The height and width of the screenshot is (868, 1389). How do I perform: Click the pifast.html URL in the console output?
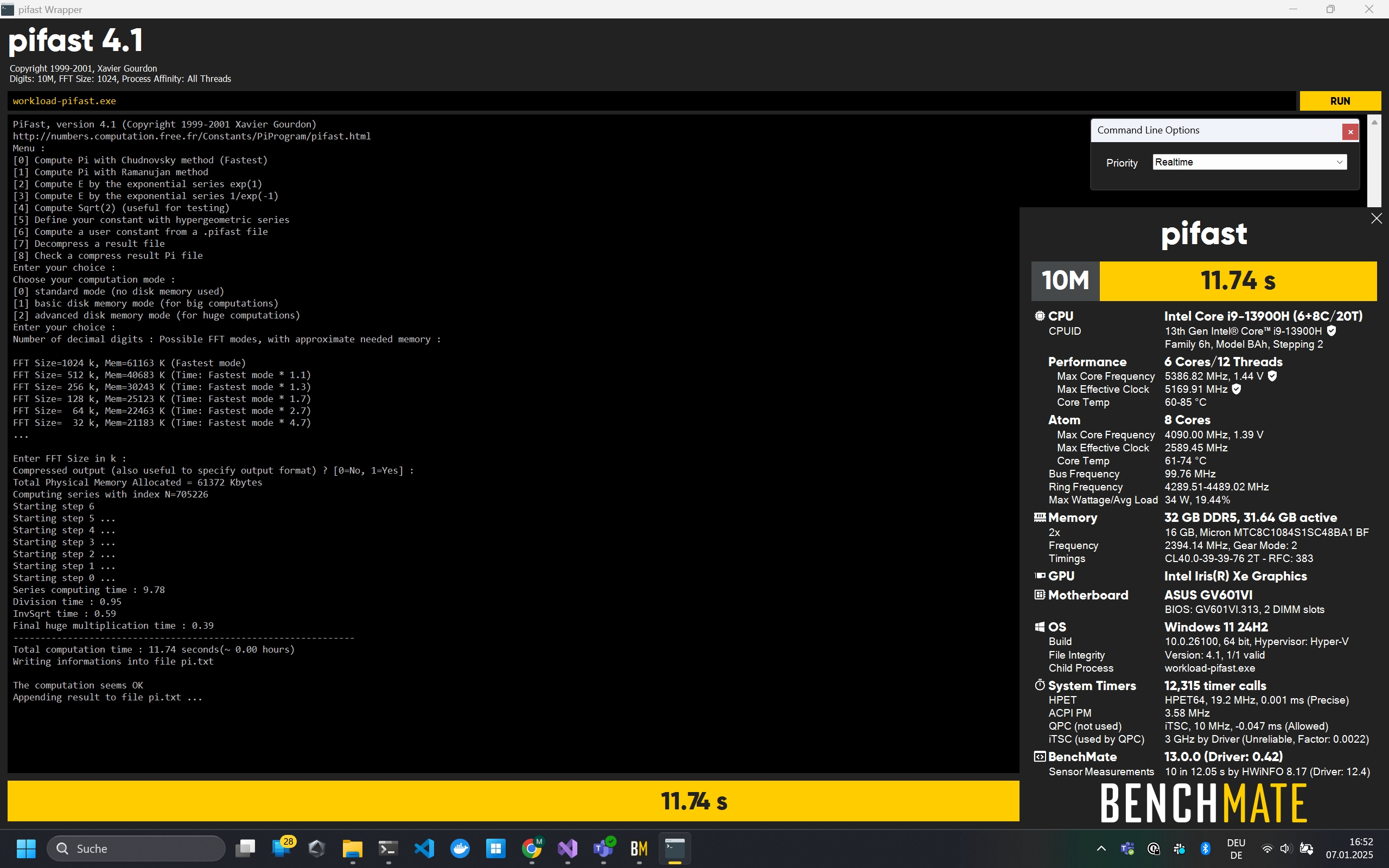click(x=192, y=136)
